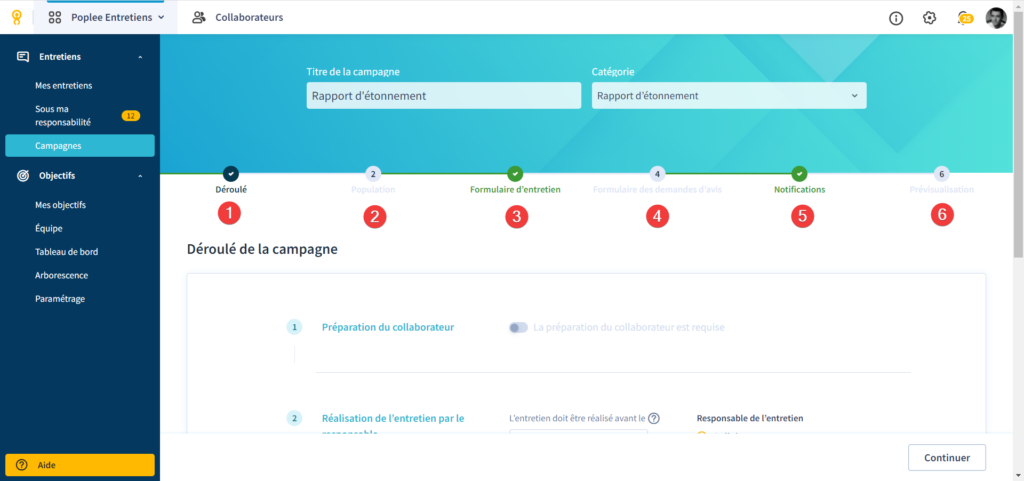Select the step 4 circle for demandes d'avis
The width and height of the screenshot is (1024, 481).
click(x=657, y=174)
